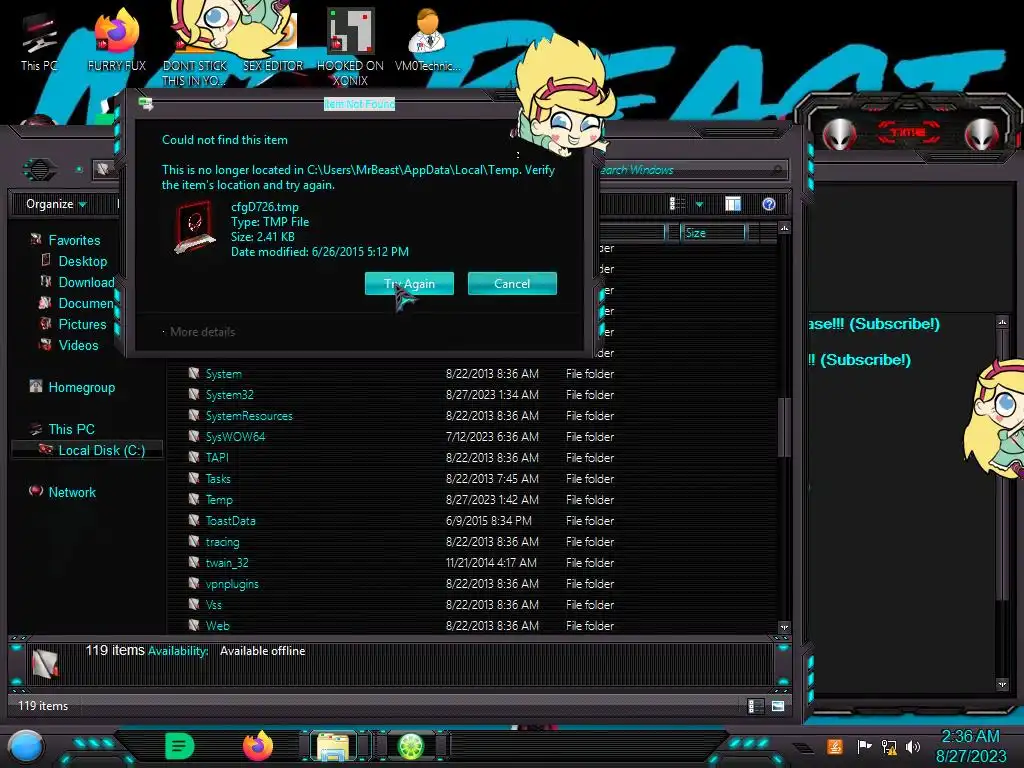Image resolution: width=1024 pixels, height=768 pixels.
Task: Switch to large icons view in status bar
Action: 778,706
